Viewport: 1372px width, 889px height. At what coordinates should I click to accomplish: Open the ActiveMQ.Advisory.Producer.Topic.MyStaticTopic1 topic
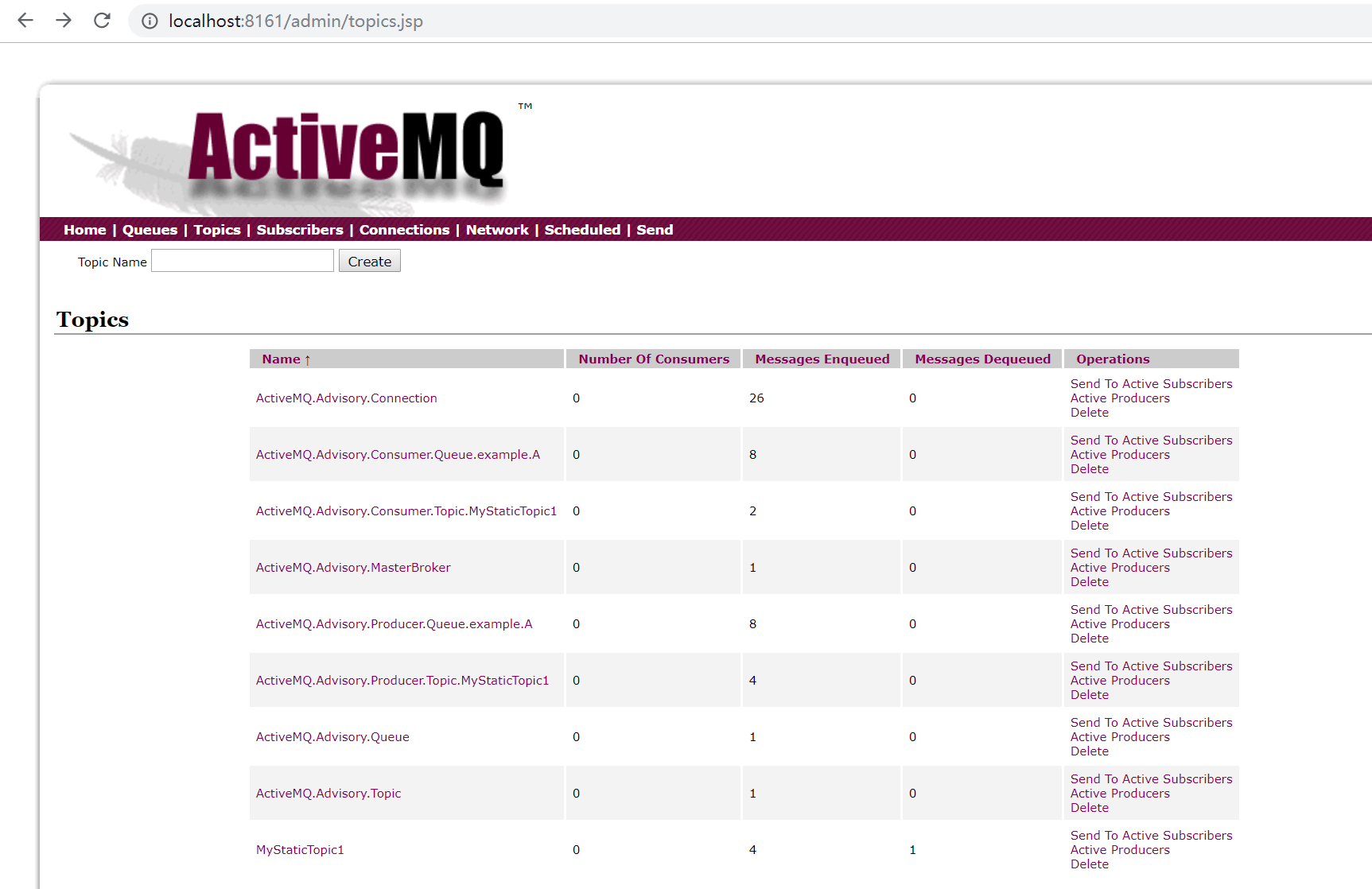(x=402, y=681)
